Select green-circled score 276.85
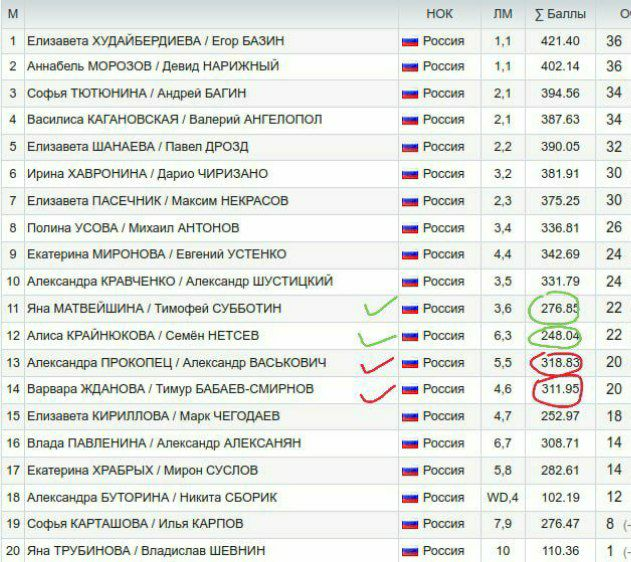Screen dimensions: 631x562 pos(559,308)
